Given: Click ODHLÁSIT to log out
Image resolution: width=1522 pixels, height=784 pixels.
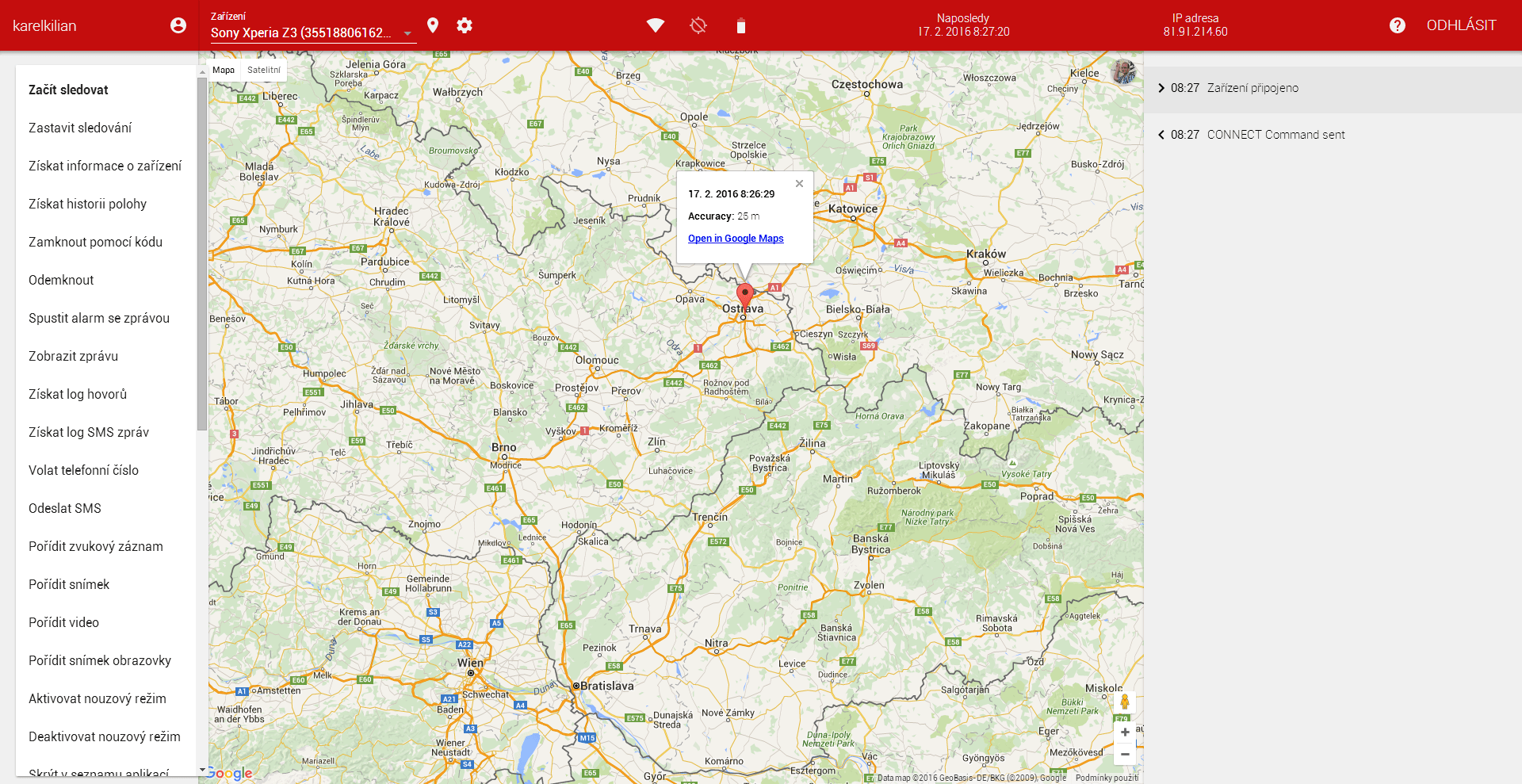Looking at the screenshot, I should coord(1461,25).
